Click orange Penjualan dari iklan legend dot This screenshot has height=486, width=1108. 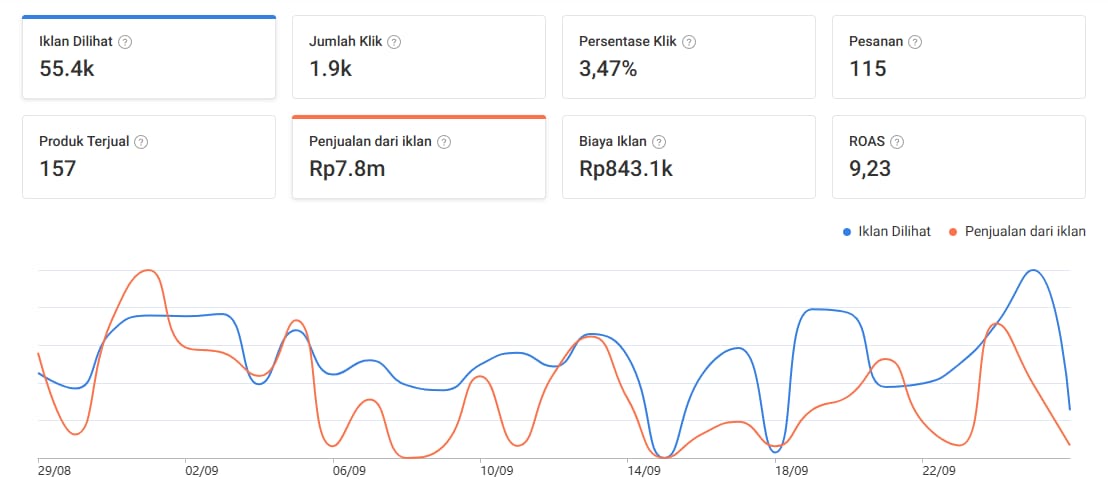pyautogui.click(x=954, y=232)
